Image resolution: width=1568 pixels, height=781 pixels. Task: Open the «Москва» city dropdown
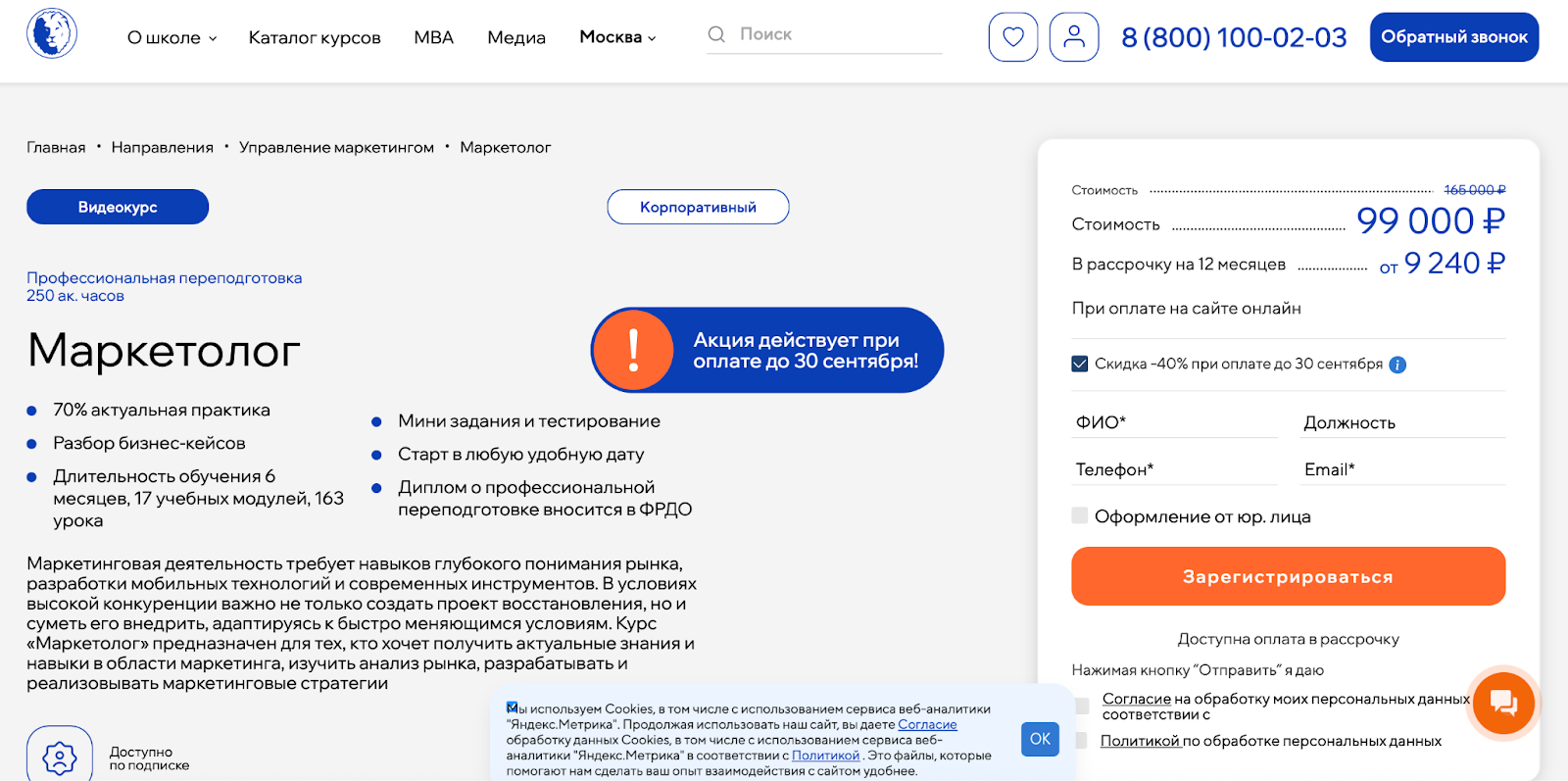point(617,37)
